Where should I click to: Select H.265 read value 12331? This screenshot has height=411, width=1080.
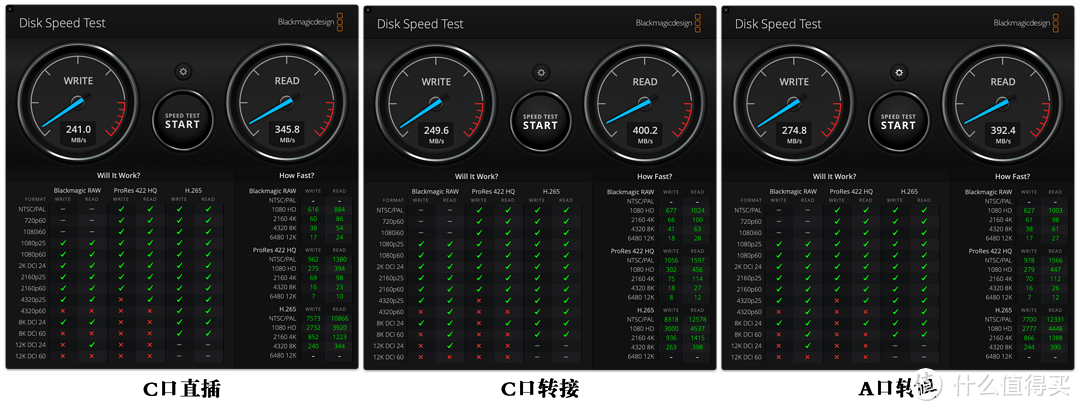1055,319
